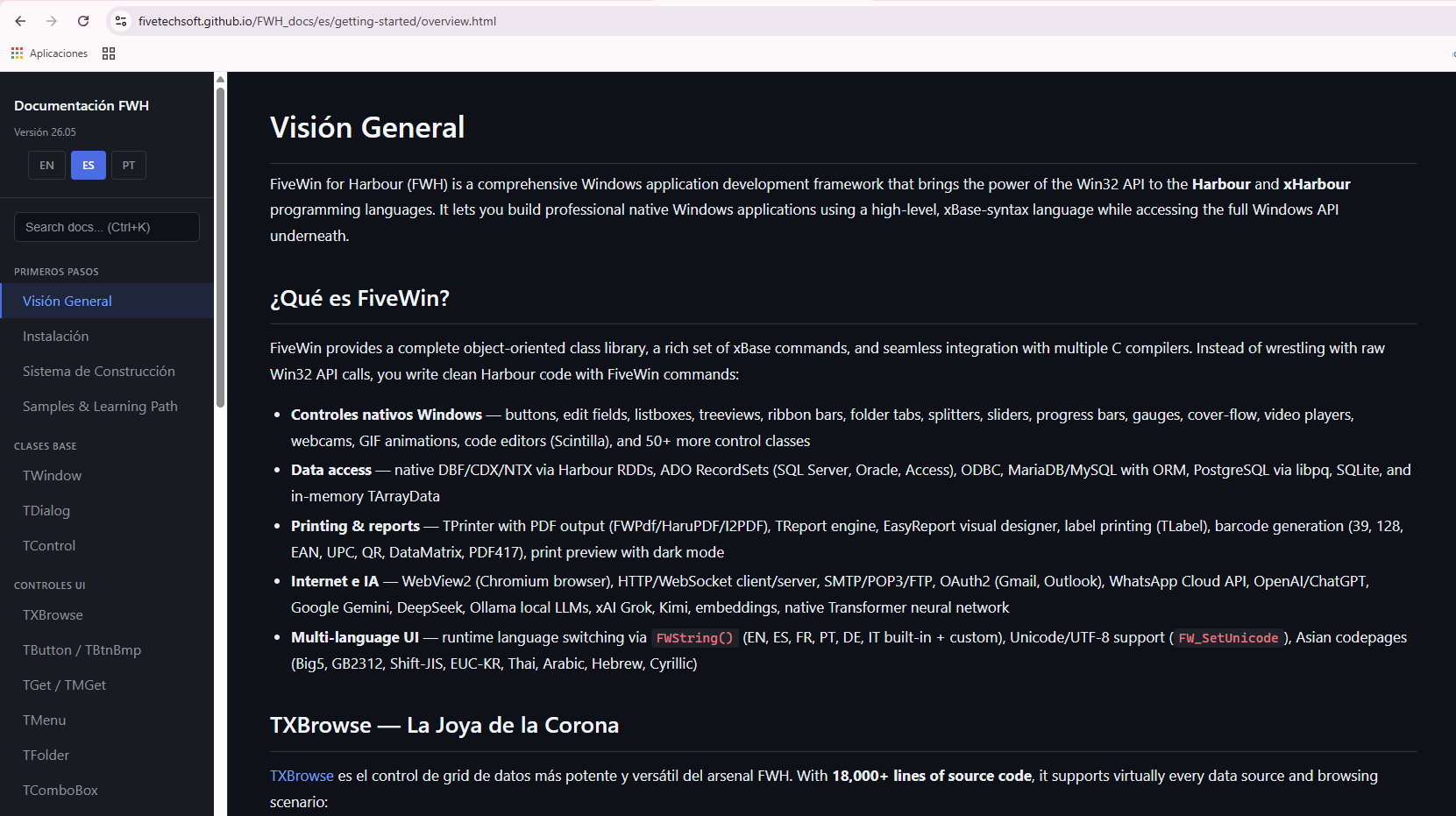This screenshot has height=816, width=1456.
Task: Reload the current page
Action: [x=83, y=21]
